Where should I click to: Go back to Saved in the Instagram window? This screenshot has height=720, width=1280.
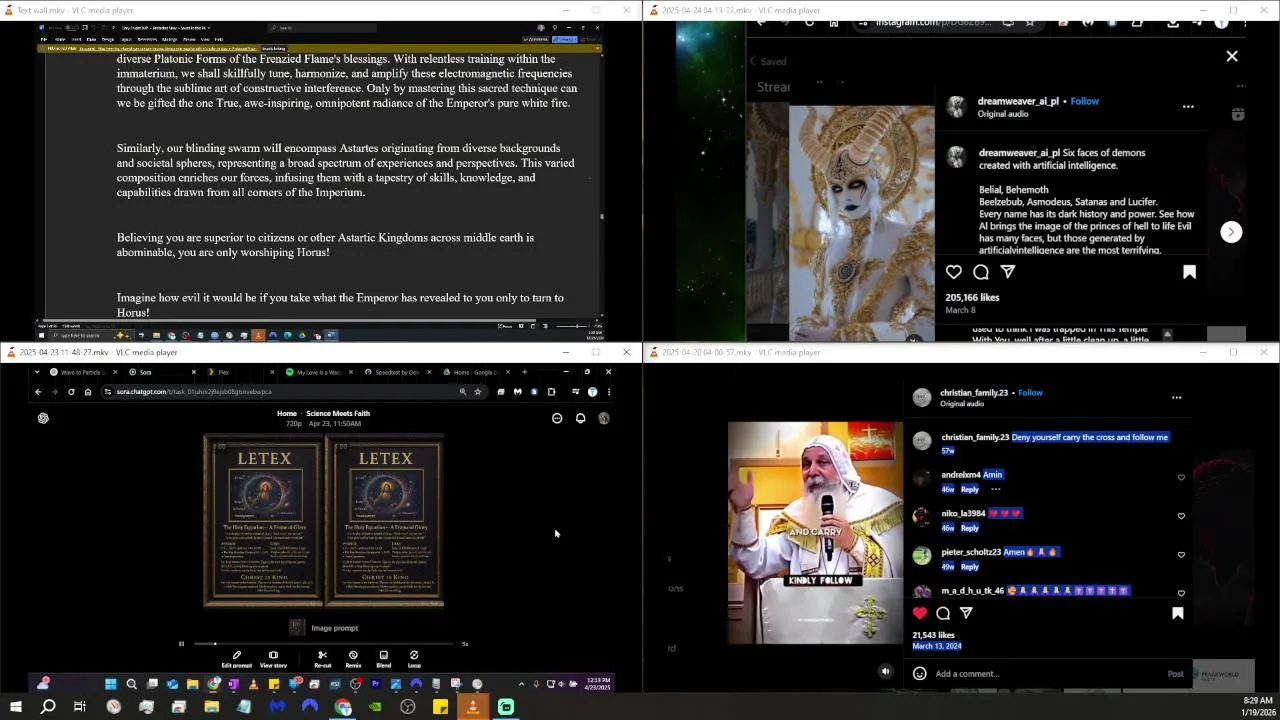click(x=768, y=61)
